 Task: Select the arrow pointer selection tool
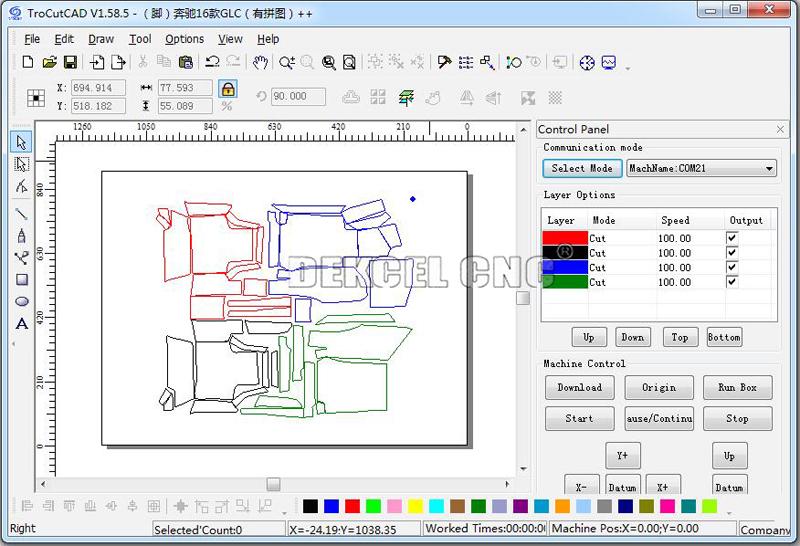coord(21,141)
